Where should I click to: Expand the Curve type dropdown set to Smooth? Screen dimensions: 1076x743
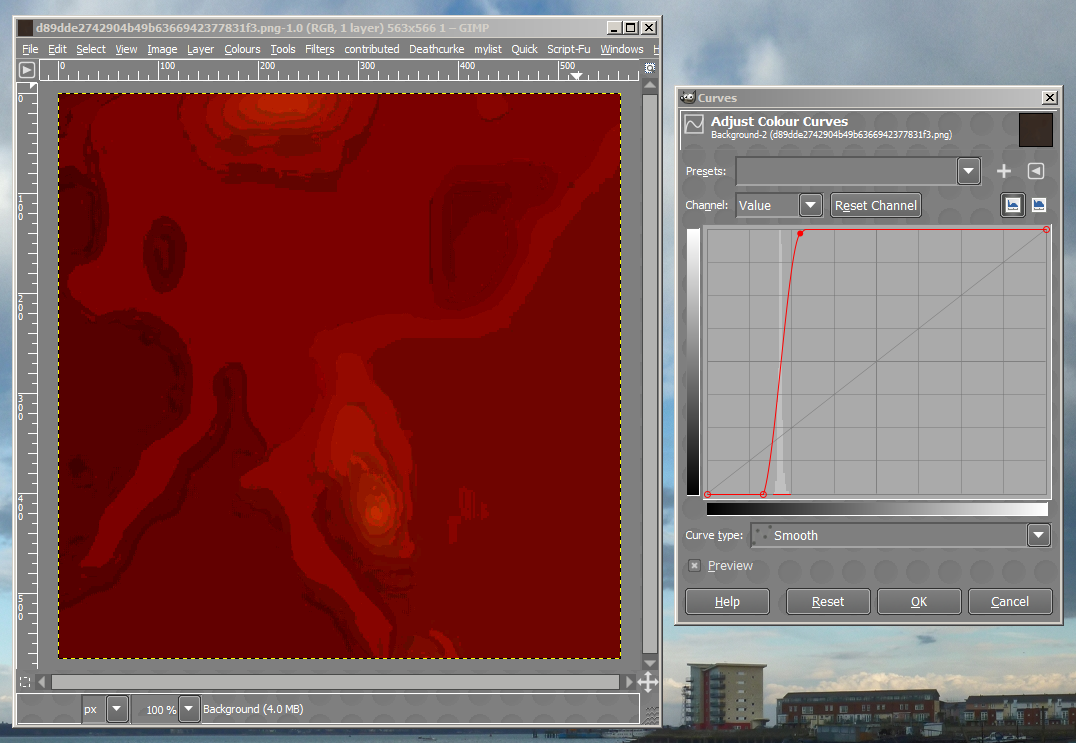1039,535
